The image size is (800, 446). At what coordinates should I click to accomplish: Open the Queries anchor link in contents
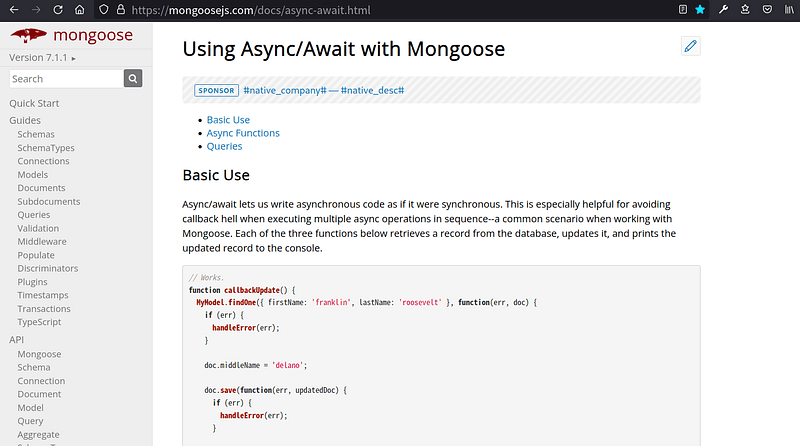coord(224,146)
